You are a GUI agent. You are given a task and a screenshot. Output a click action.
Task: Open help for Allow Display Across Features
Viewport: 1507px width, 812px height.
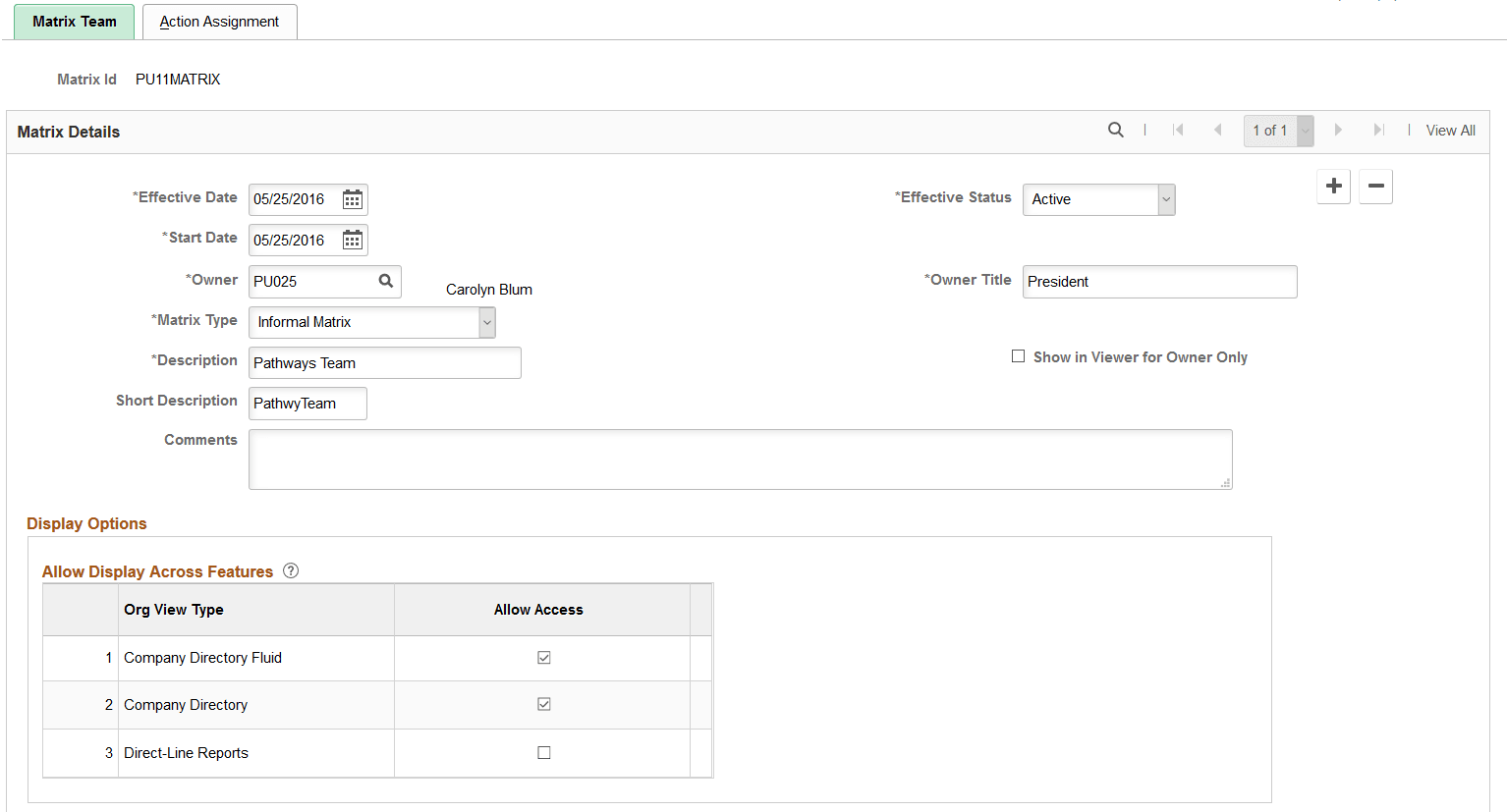click(290, 570)
